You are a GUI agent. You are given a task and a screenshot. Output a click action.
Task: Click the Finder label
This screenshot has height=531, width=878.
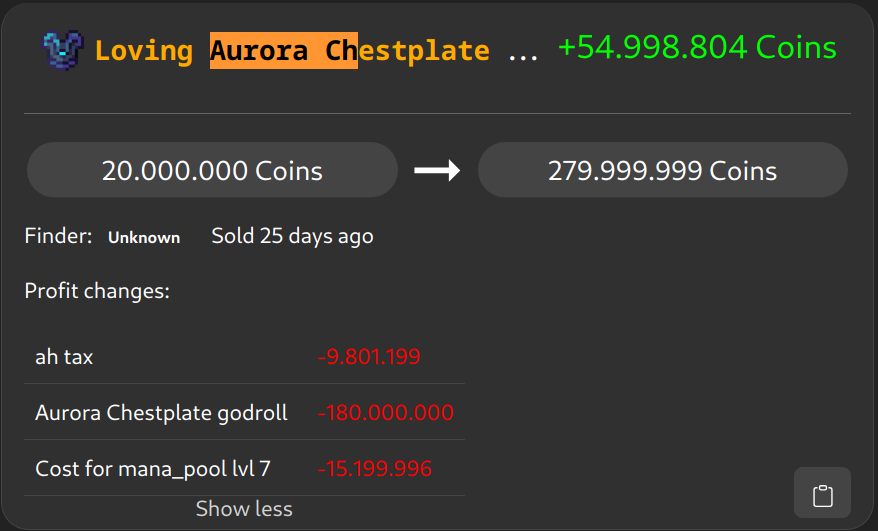[58, 237]
